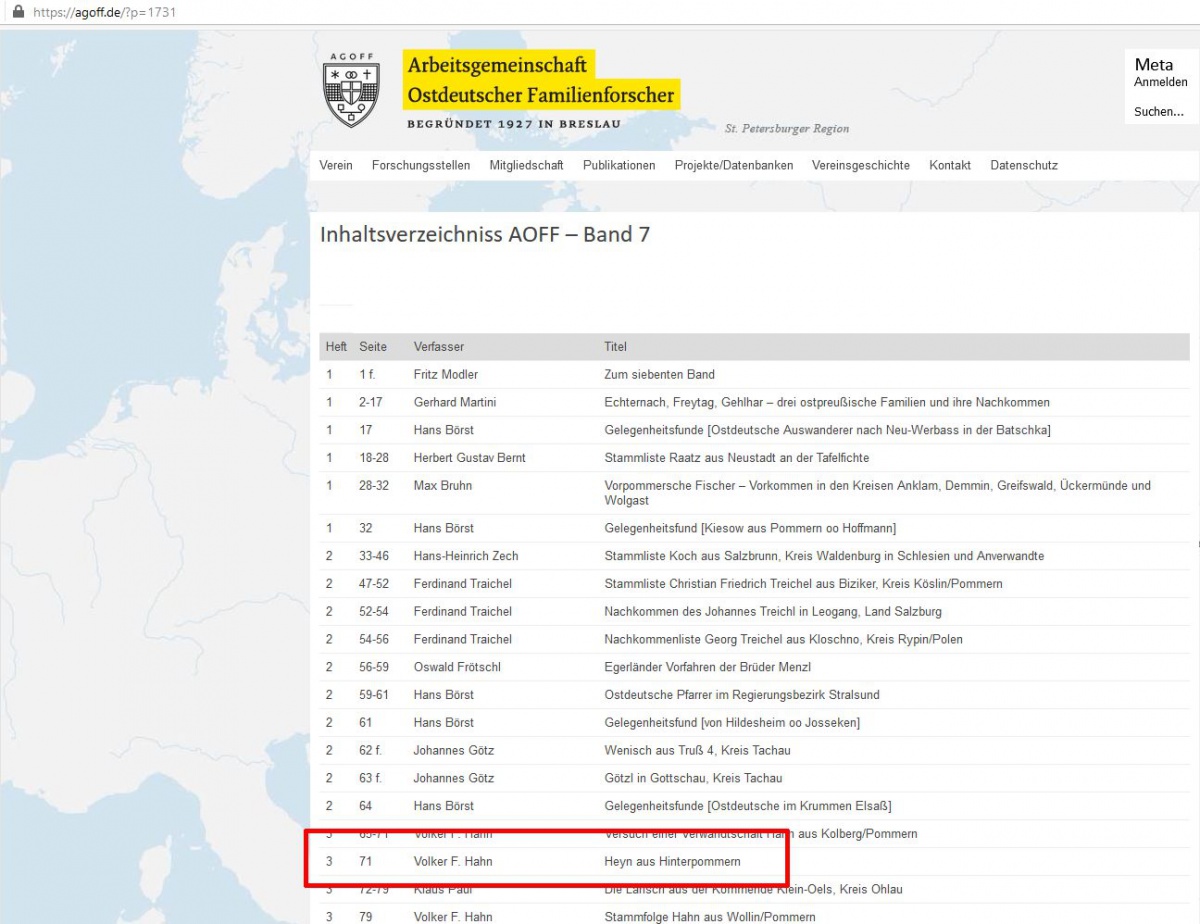Click the Verfasser column header
1200x924 pixels.
(x=439, y=347)
